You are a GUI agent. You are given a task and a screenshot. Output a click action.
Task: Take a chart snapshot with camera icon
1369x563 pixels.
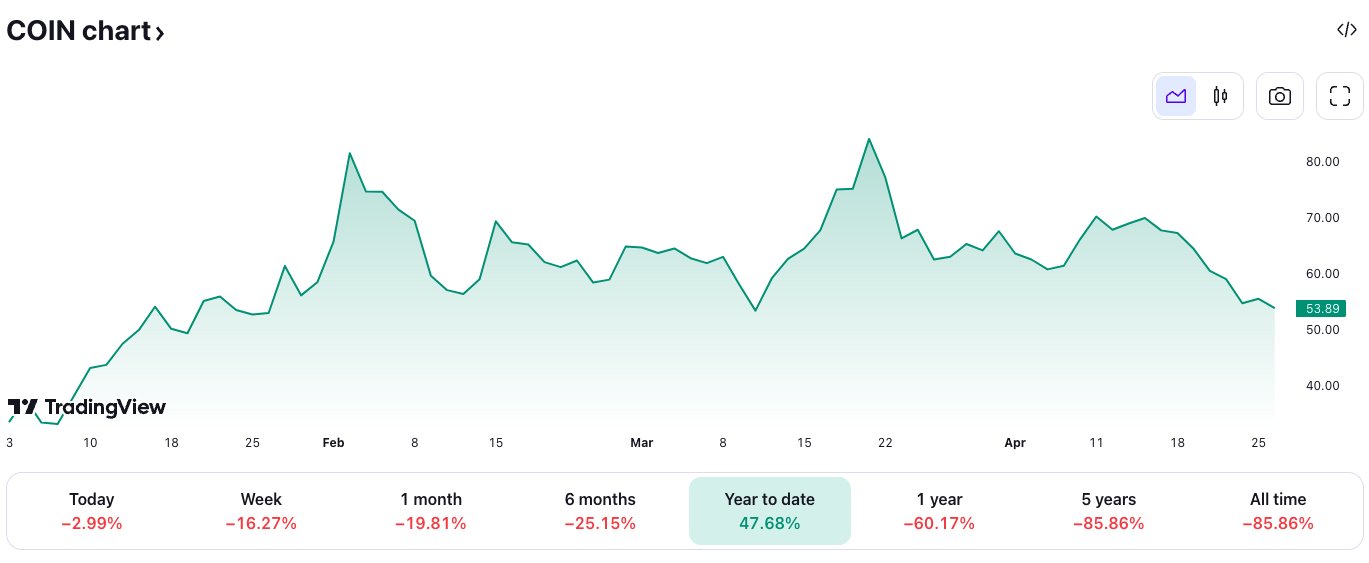(x=1280, y=96)
